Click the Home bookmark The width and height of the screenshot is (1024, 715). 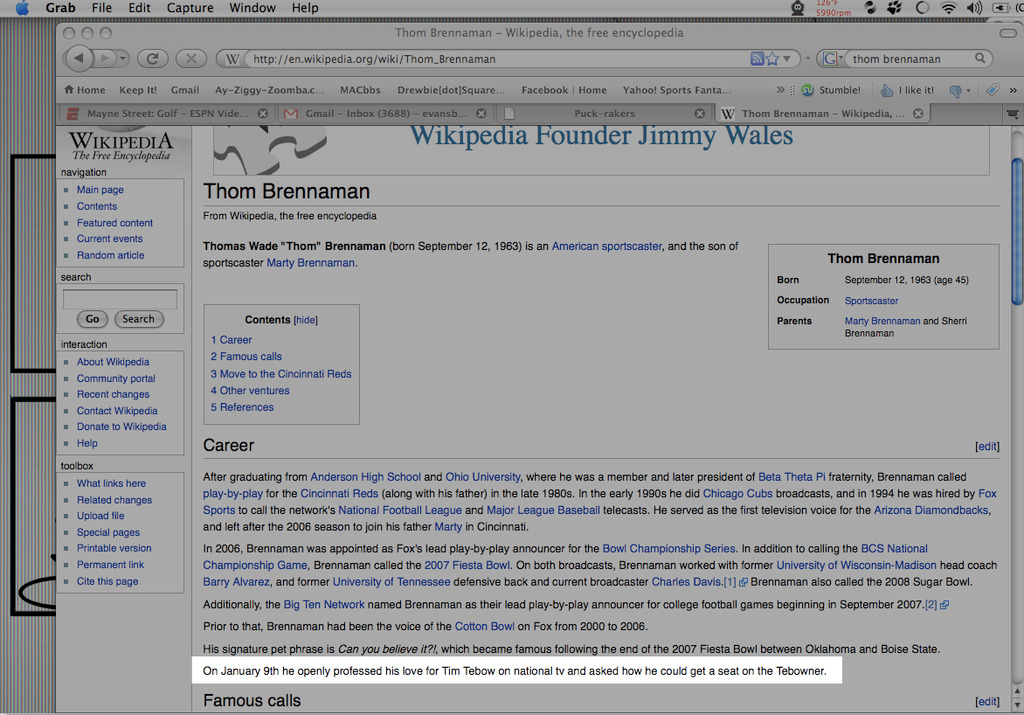(85, 90)
